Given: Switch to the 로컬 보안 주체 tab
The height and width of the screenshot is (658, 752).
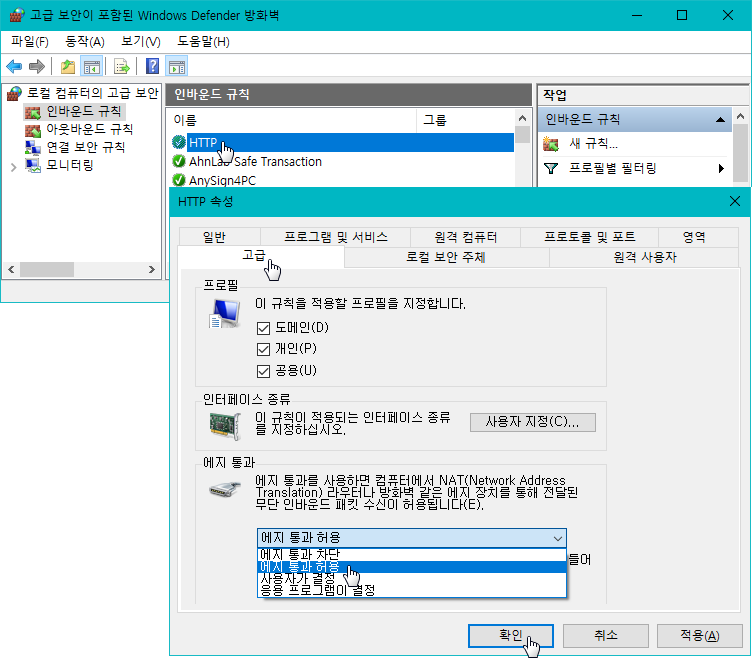Looking at the screenshot, I should [x=446, y=258].
